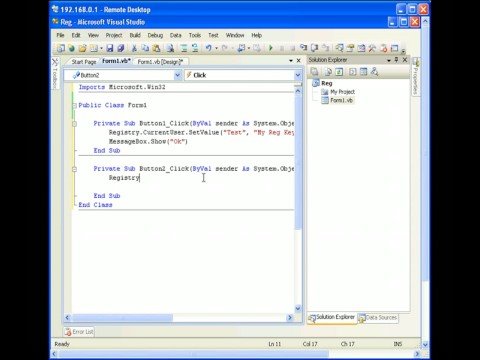This screenshot has width=480, height=360.
Task: Click the 'INS' status bar indicator
Action: coord(398,344)
